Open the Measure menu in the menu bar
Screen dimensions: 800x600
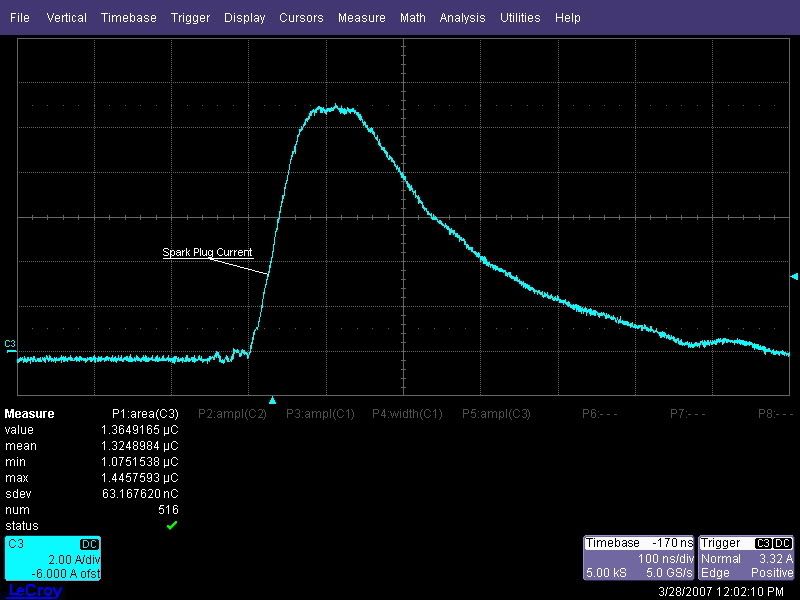click(362, 18)
